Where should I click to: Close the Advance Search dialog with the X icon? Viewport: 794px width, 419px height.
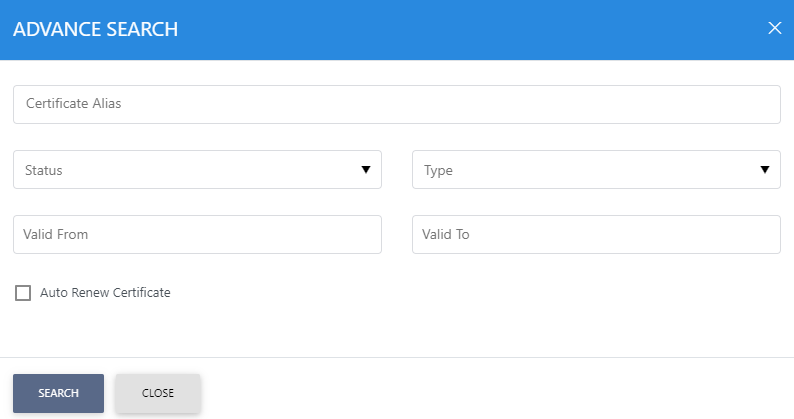(x=774, y=28)
